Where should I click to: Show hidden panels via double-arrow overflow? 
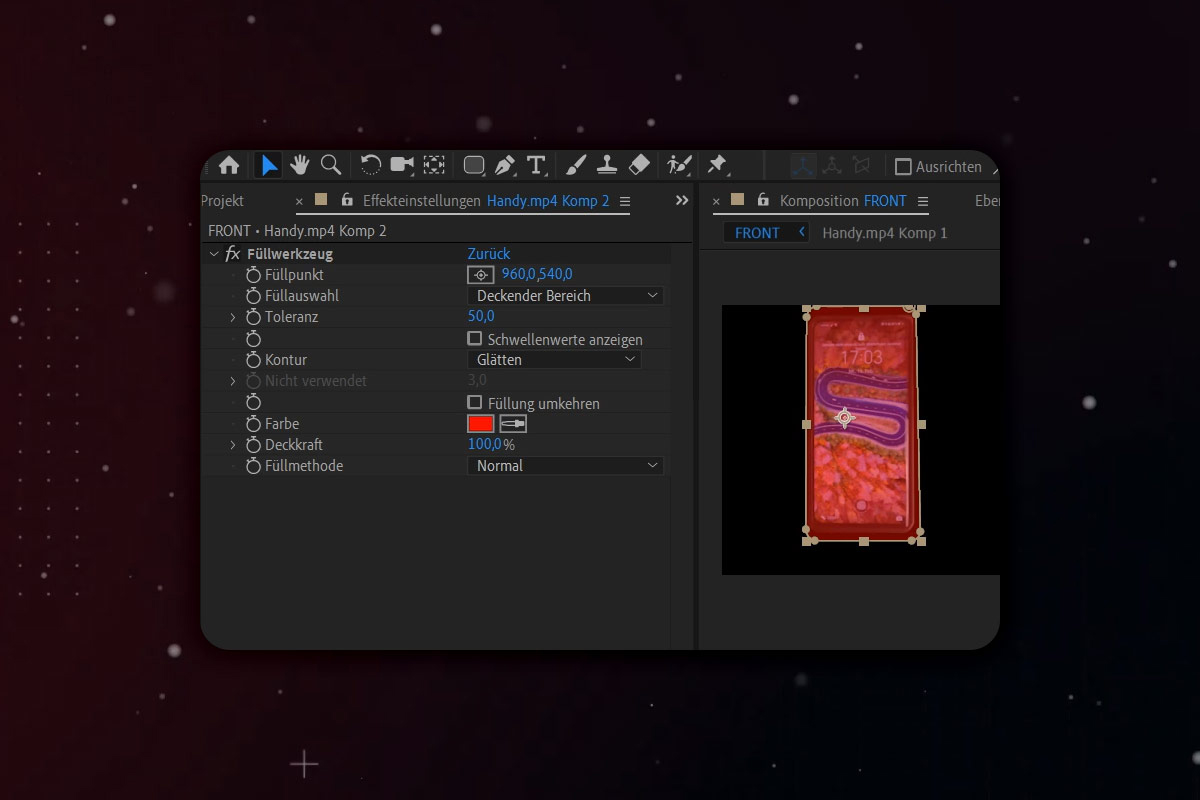[x=682, y=200]
